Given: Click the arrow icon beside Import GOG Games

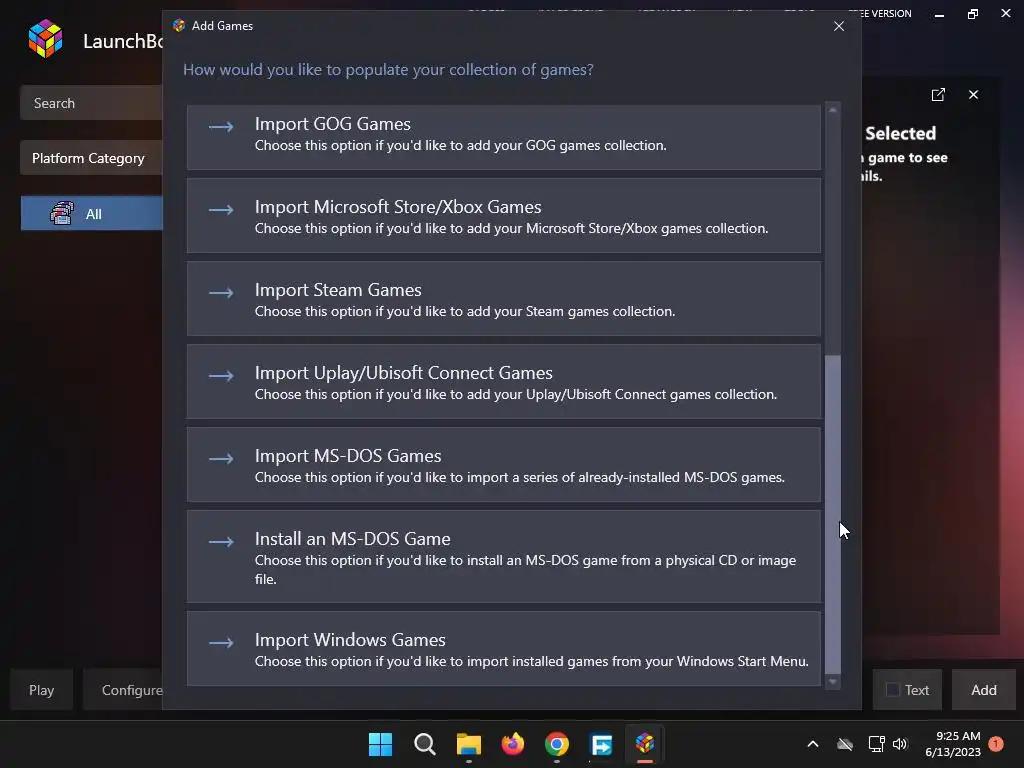Looking at the screenshot, I should pos(221,127).
